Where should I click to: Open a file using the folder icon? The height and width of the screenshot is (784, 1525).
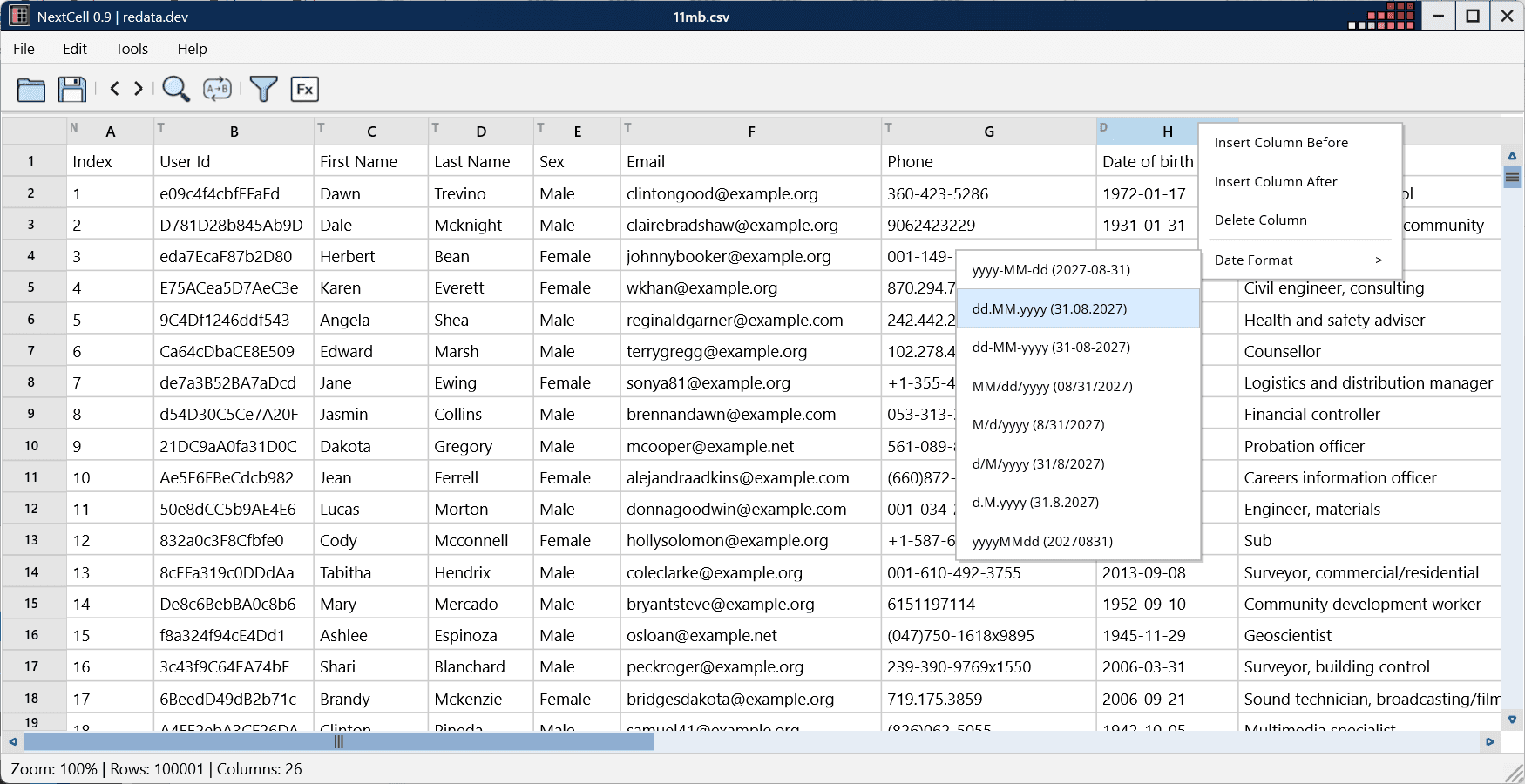click(x=30, y=89)
